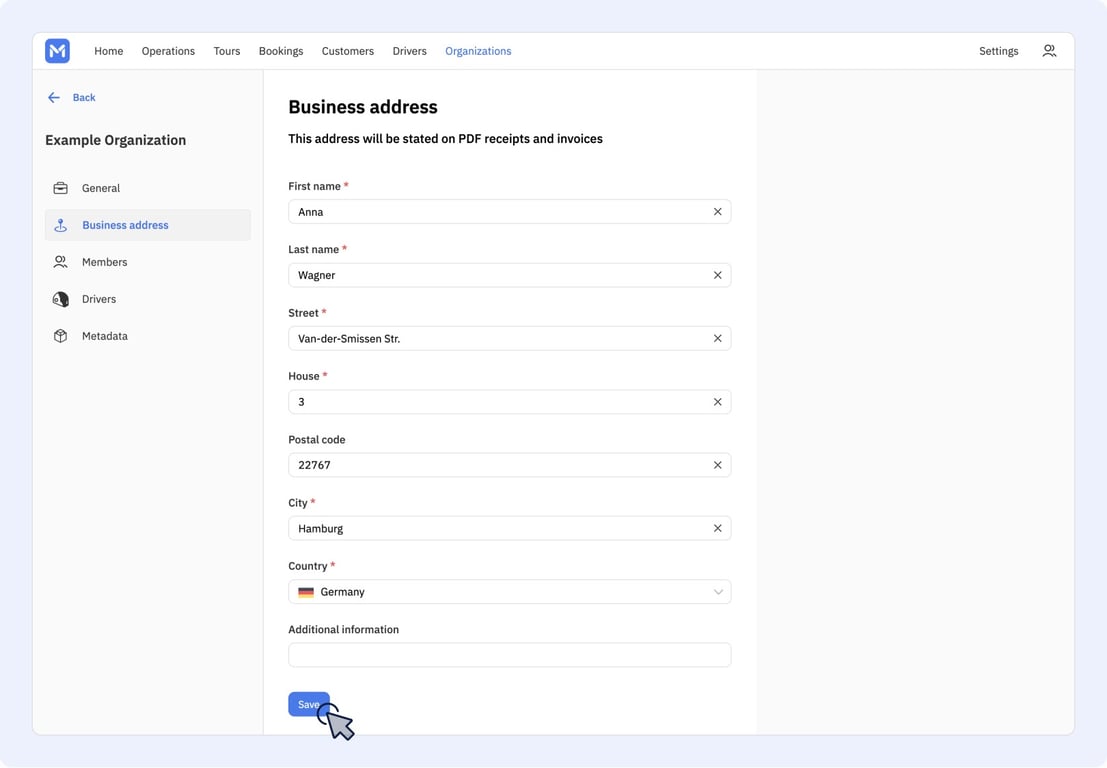The image size is (1107, 768).
Task: Go to Home in top navigation
Action: tap(109, 51)
